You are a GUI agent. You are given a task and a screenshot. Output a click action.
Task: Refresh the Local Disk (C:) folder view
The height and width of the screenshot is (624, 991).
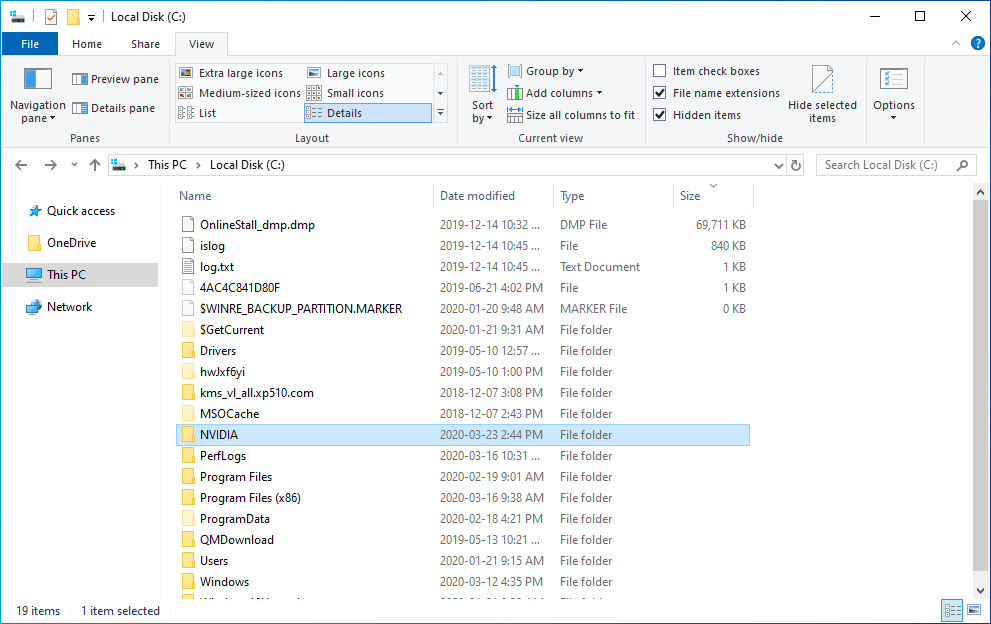click(x=796, y=165)
